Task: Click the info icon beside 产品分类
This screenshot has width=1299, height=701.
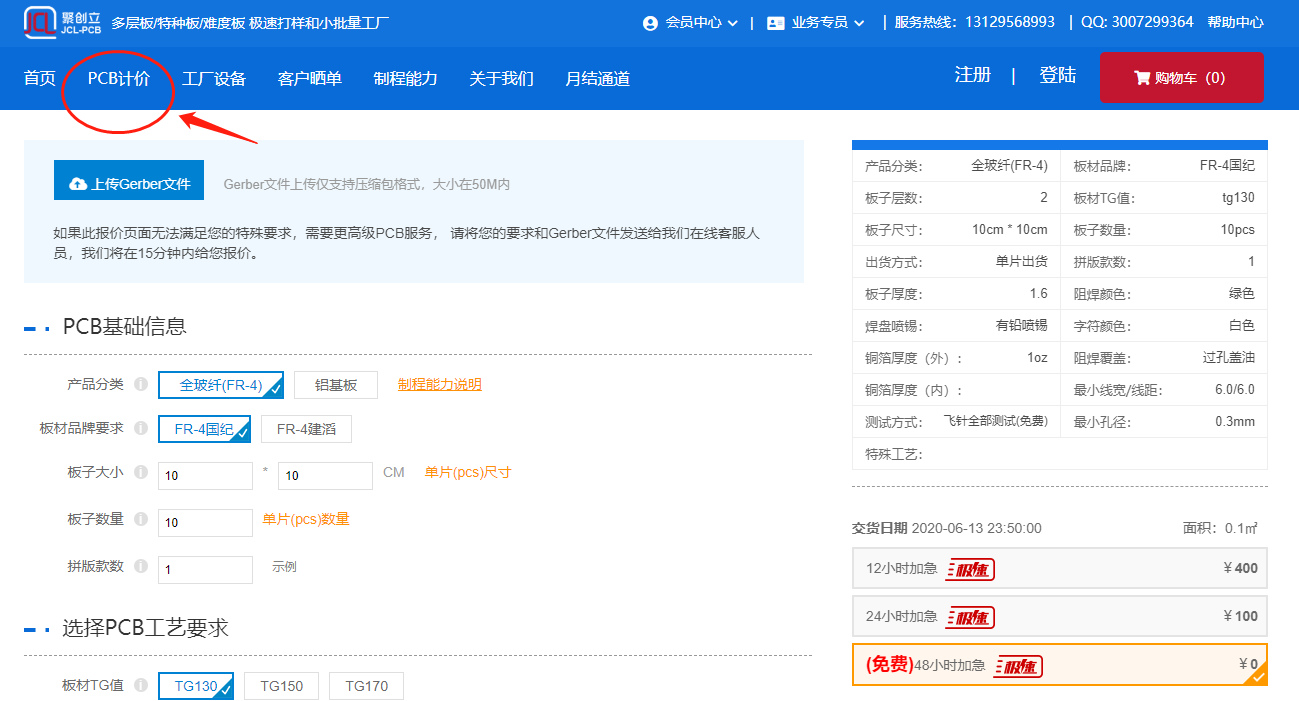Action: point(141,384)
